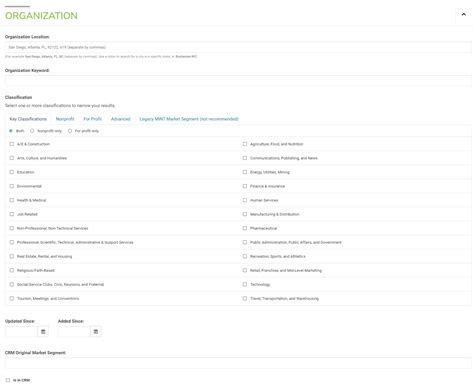Image resolution: width=474 pixels, height=392 pixels.
Task: Collapse the Organization section with the chevron
Action: [463, 15]
